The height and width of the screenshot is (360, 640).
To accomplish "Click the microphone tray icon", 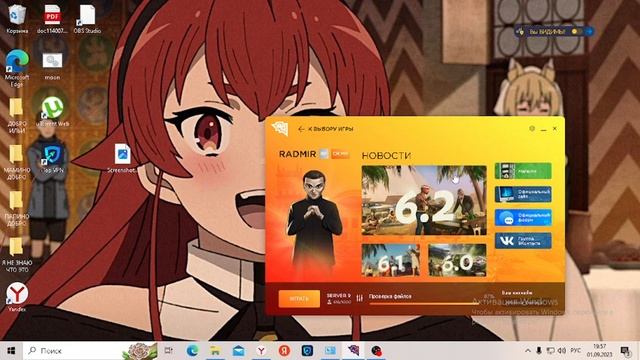I will (x=539, y=351).
